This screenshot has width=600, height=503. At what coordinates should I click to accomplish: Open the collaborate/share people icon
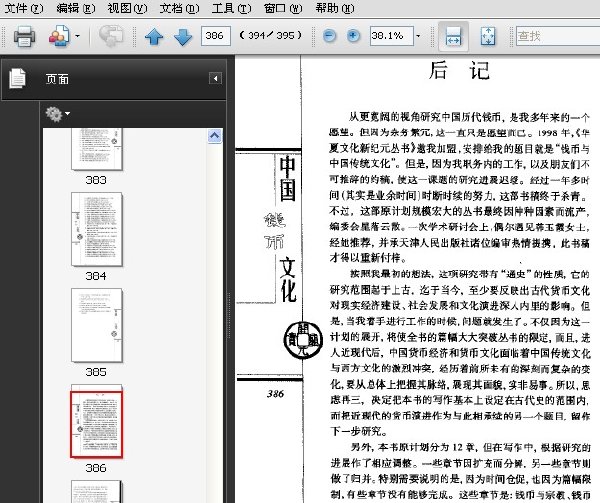tap(59, 36)
